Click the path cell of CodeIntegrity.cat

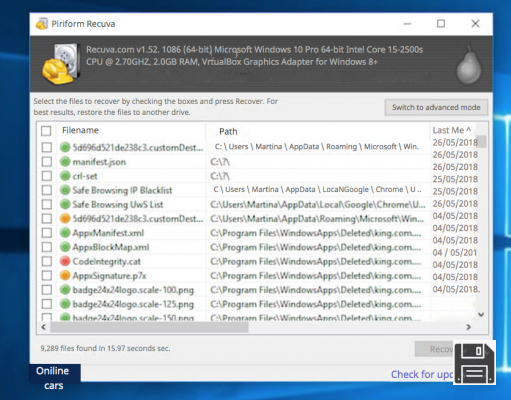[316, 262]
